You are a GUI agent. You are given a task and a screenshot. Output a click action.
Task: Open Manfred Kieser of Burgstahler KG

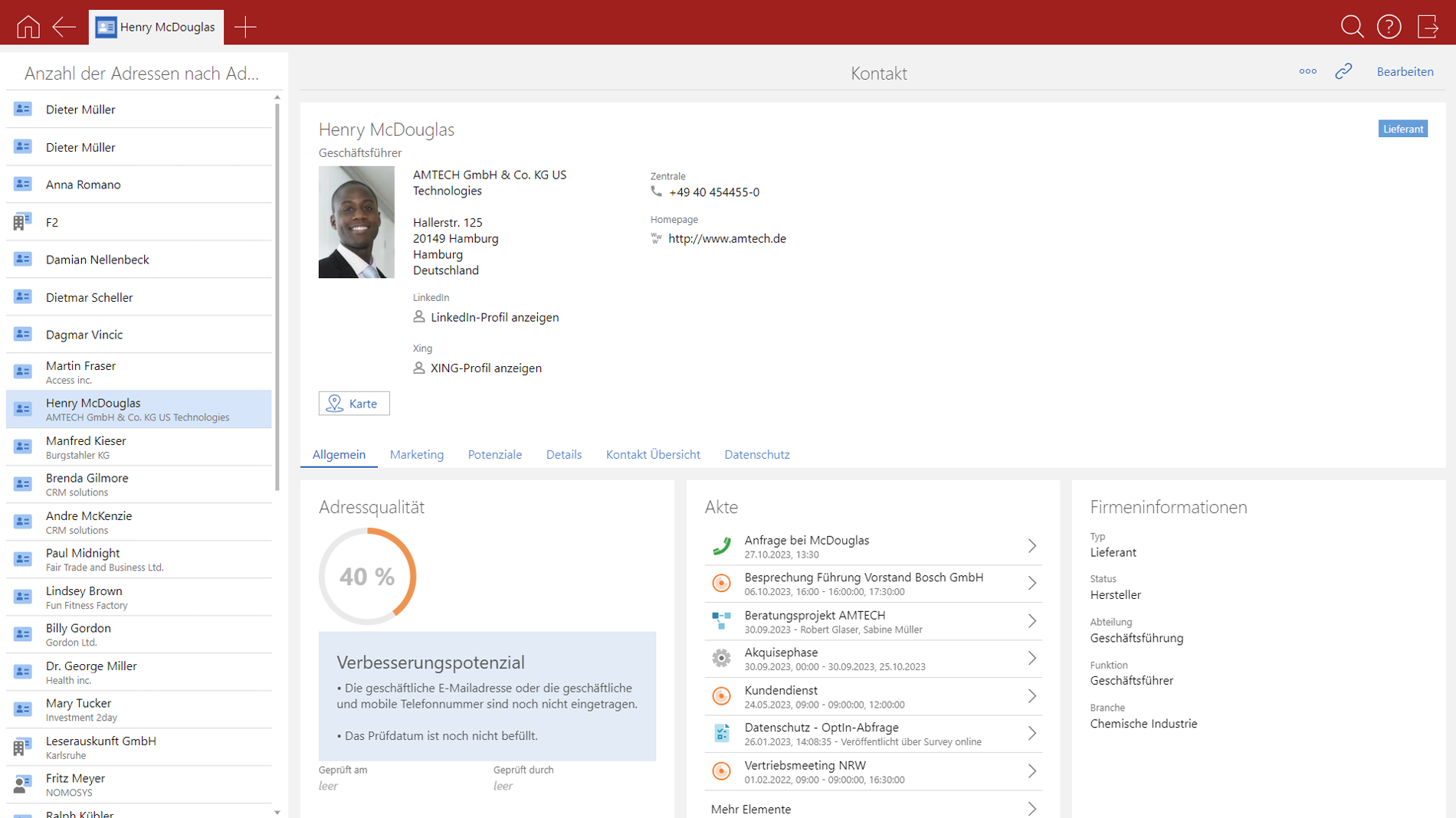point(139,447)
